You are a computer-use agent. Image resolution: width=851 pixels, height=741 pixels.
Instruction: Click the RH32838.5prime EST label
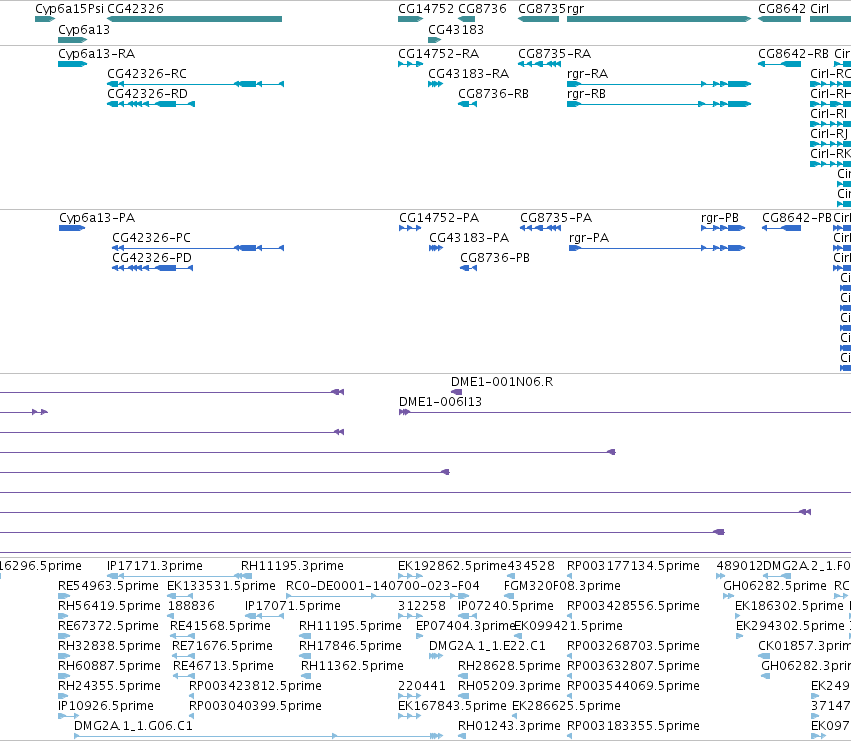(109, 646)
